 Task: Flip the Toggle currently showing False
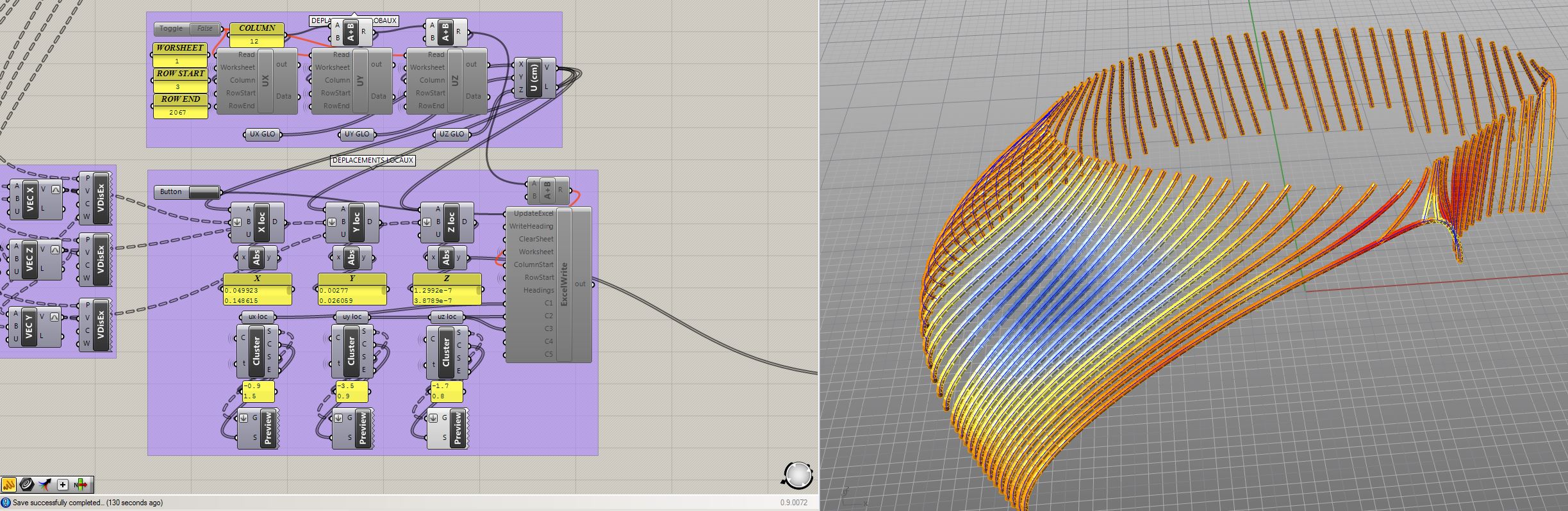point(204,29)
